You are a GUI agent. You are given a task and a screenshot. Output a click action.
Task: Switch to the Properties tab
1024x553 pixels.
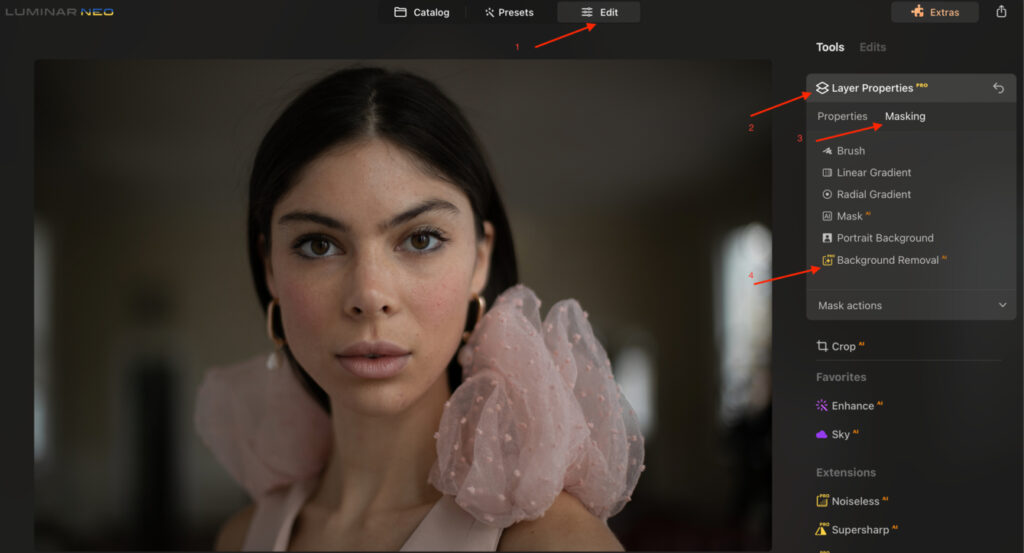coord(842,117)
